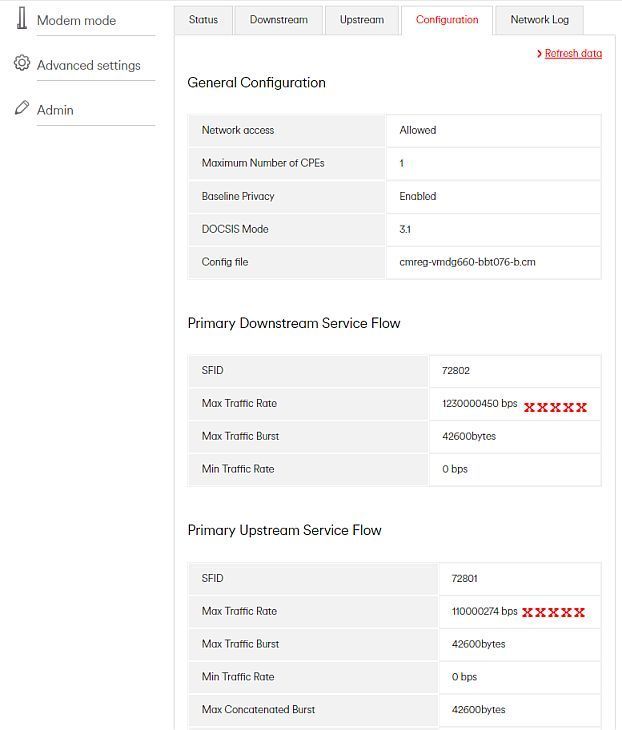Click the red arrow beside Refresh data
The image size is (622, 730).
[539, 54]
